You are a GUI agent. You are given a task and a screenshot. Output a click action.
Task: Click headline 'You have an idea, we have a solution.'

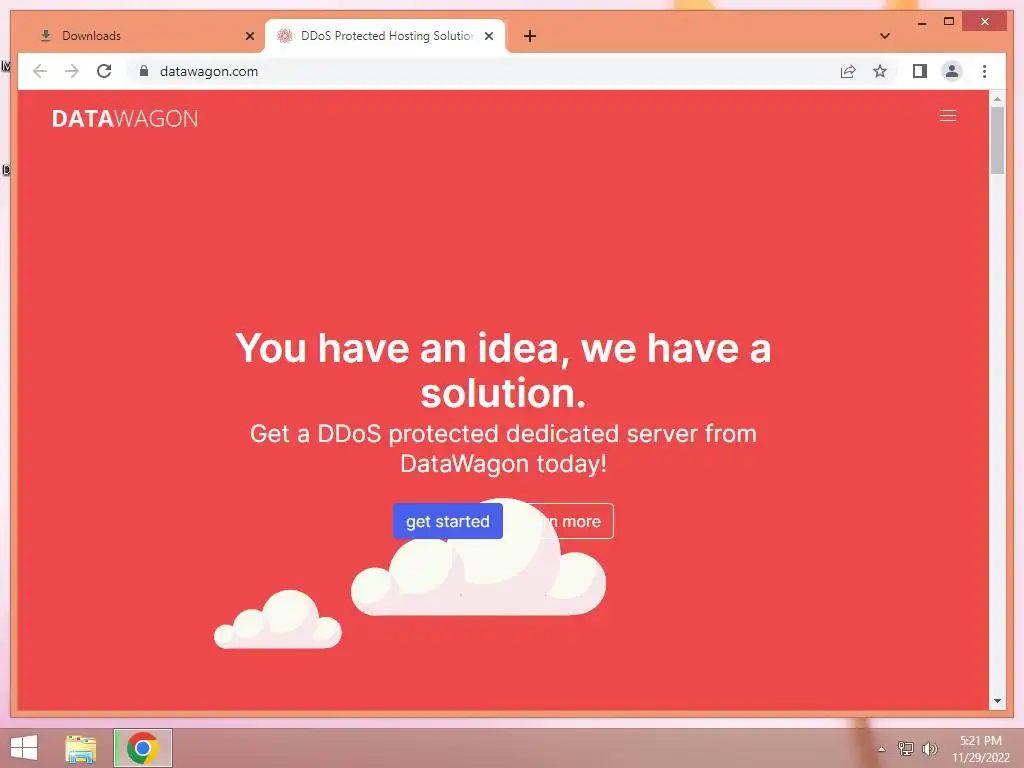[503, 370]
